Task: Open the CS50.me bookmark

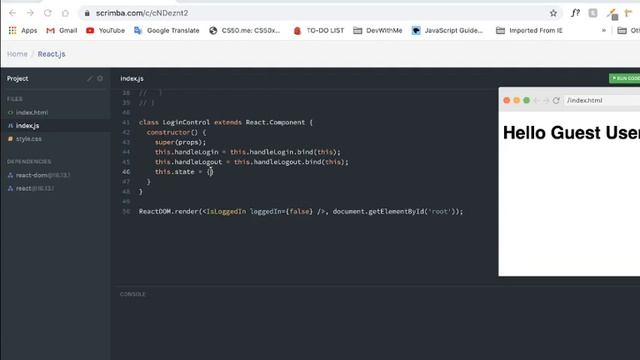Action: [x=244, y=31]
